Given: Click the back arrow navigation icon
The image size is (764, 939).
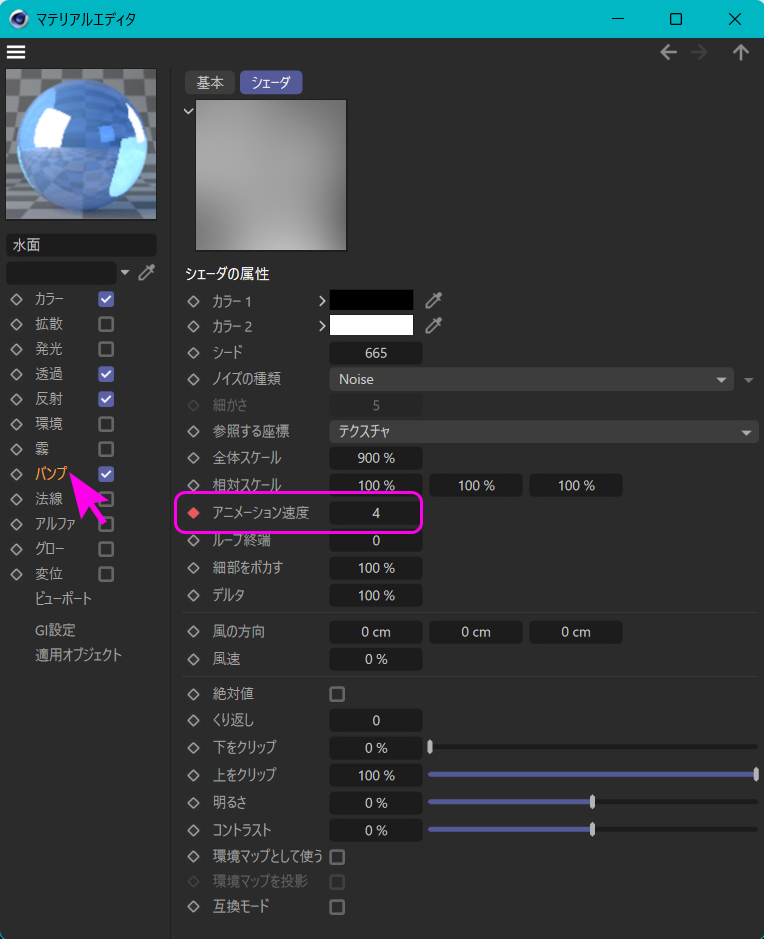Looking at the screenshot, I should 668,53.
